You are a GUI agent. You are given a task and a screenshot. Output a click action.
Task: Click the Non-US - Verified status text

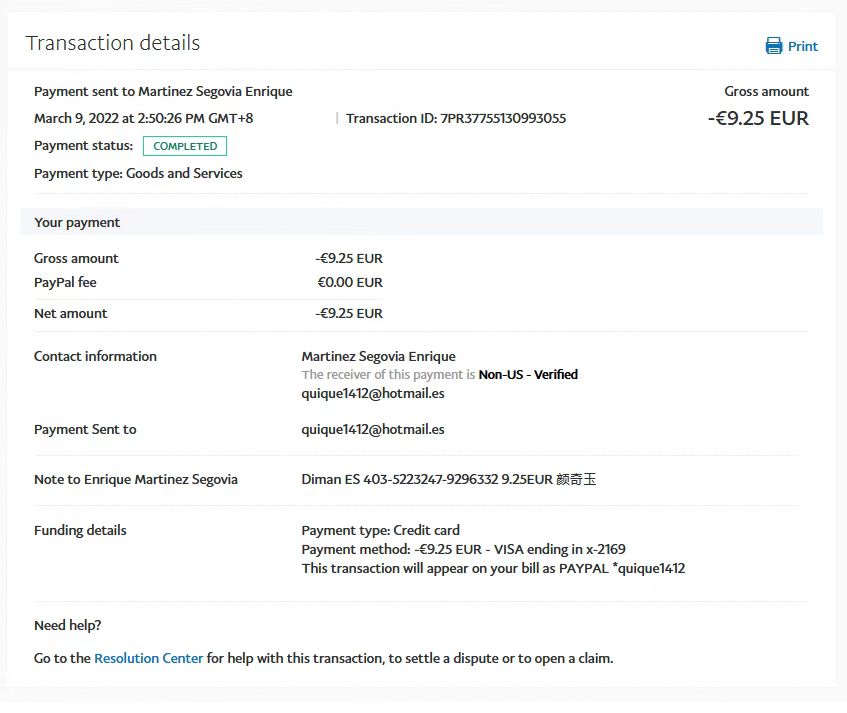coord(528,374)
